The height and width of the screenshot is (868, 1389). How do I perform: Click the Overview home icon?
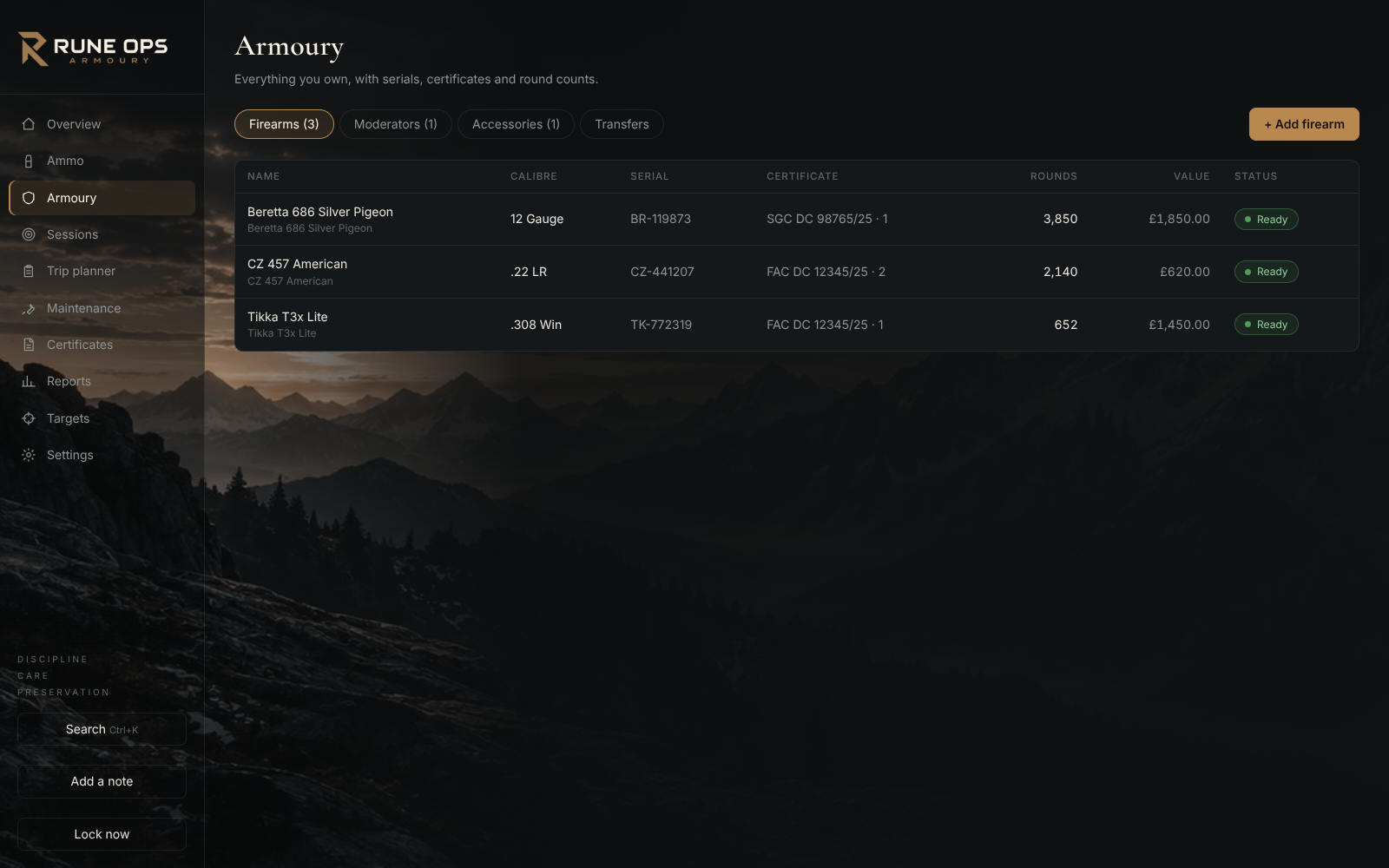pyautogui.click(x=29, y=124)
